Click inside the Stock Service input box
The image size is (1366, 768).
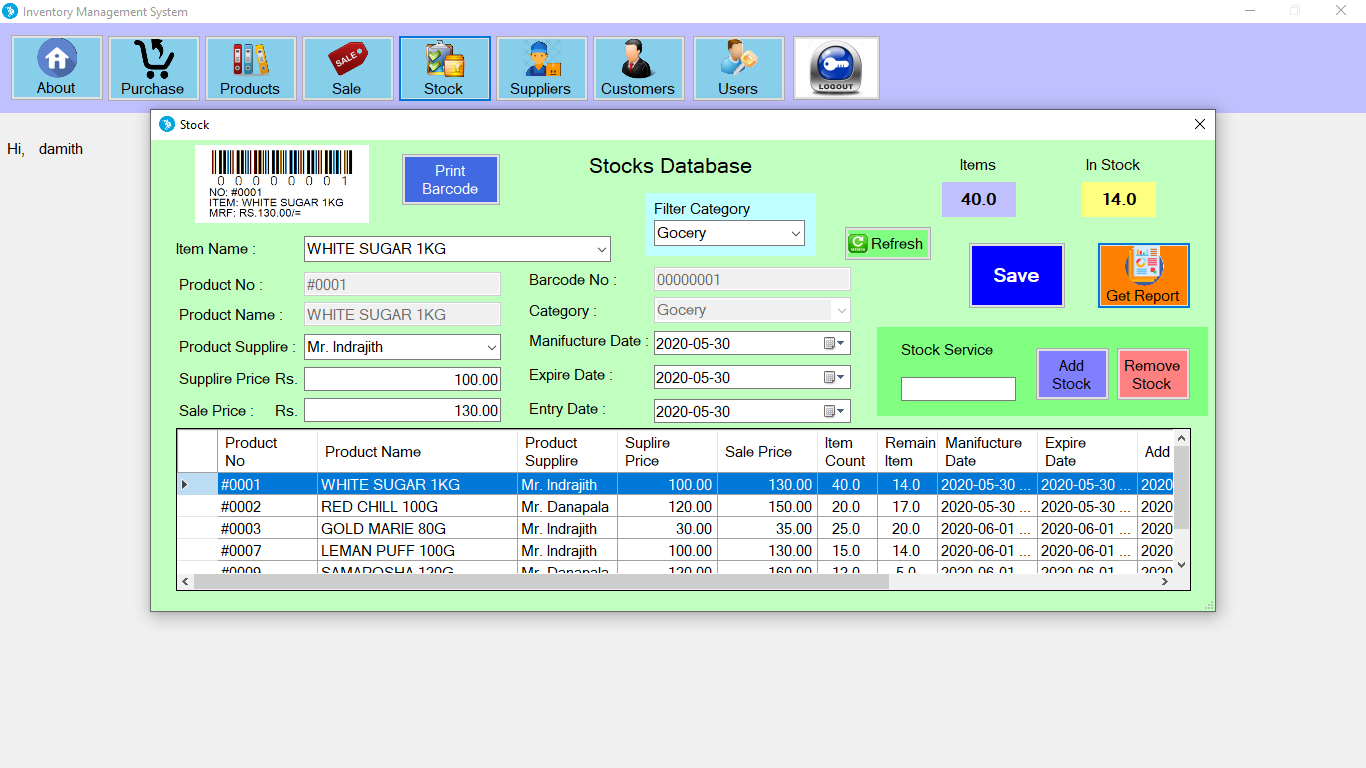coord(957,389)
